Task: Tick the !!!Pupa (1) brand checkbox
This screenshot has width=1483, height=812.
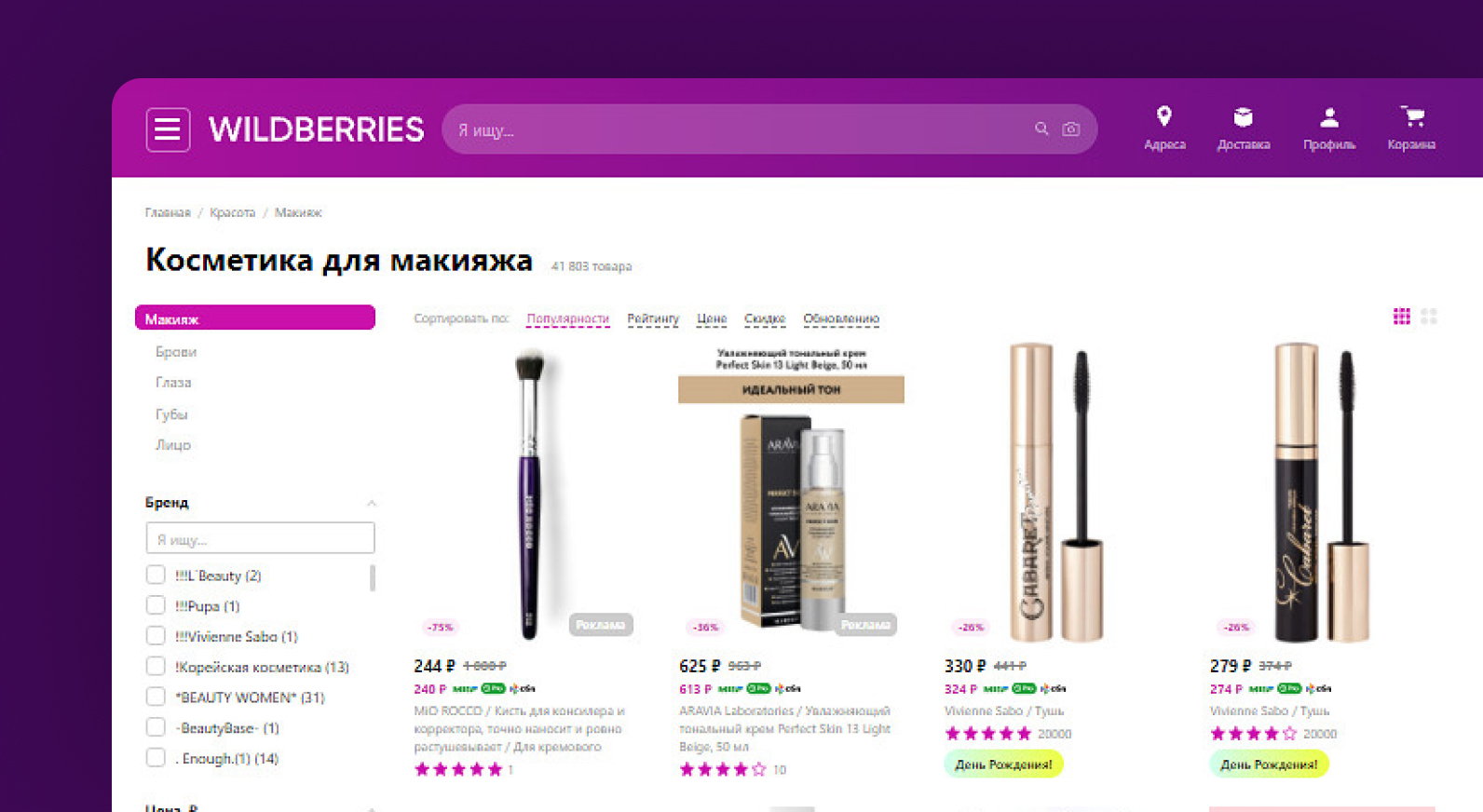Action: pyautogui.click(x=156, y=605)
